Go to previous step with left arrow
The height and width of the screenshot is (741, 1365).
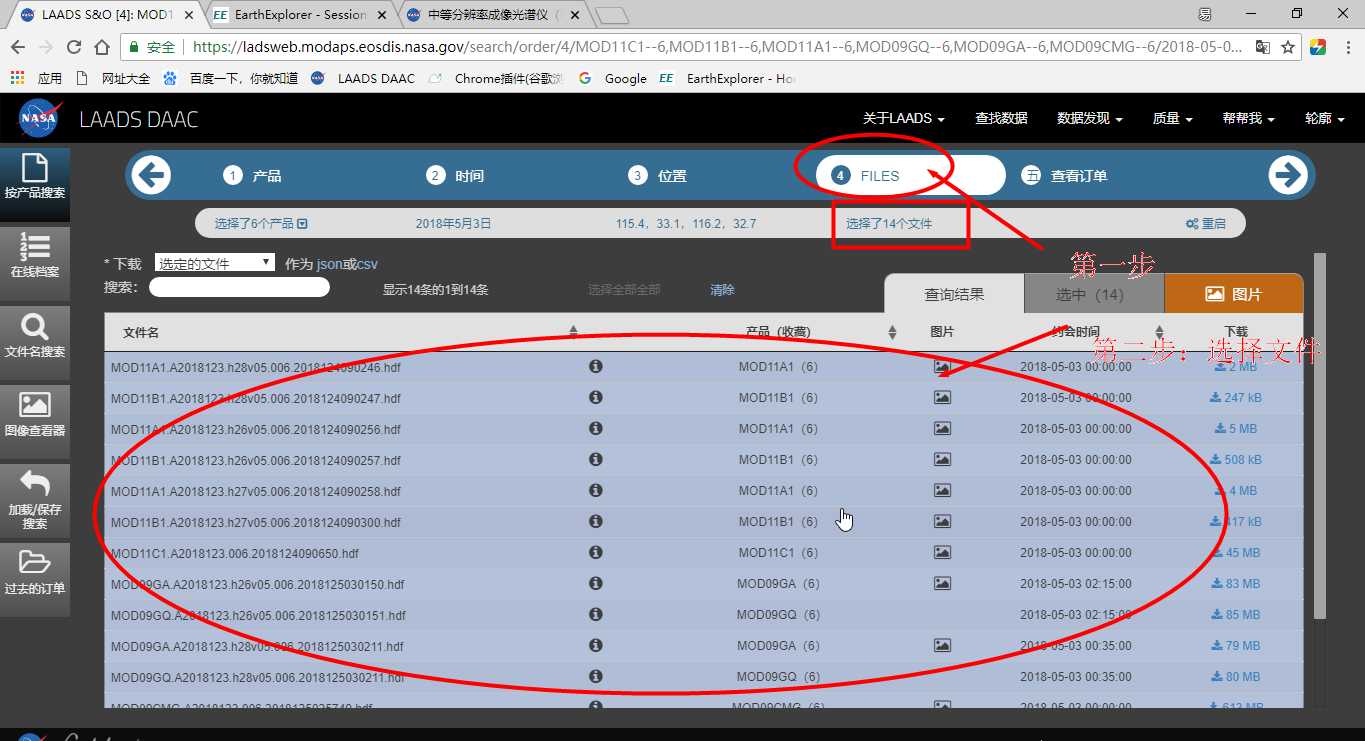[151, 176]
